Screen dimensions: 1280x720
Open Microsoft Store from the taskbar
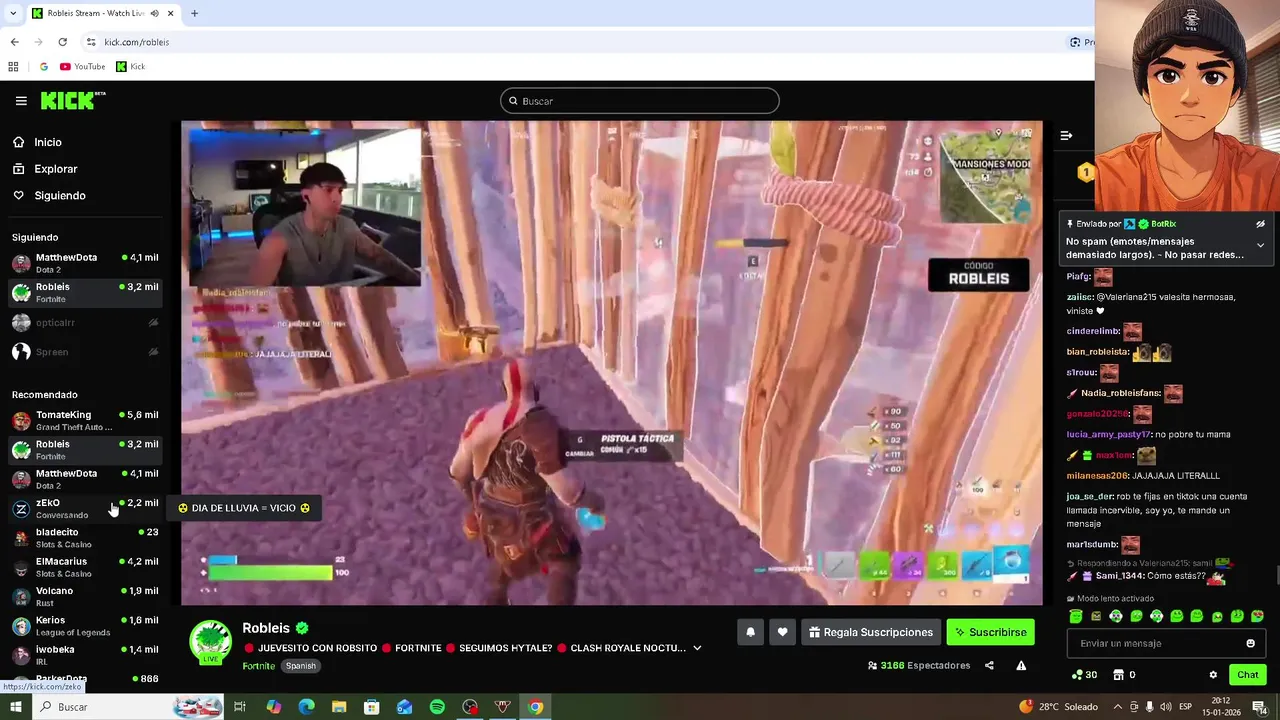371,707
